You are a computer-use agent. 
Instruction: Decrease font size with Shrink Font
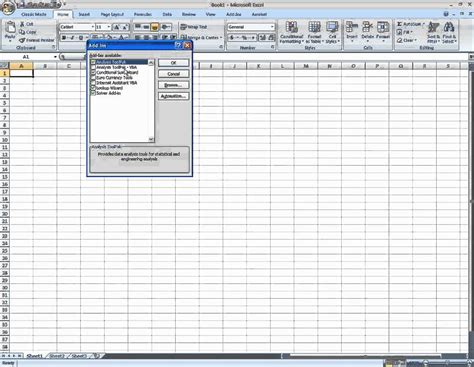[125, 27]
